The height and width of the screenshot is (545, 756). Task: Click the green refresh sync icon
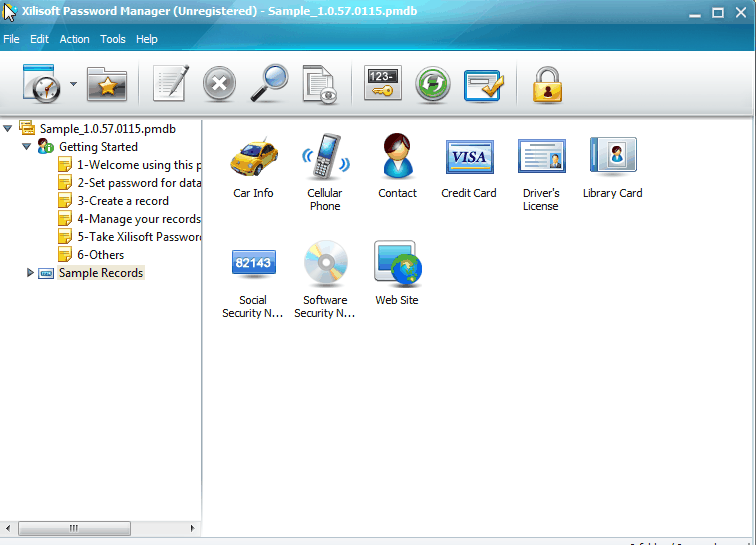coord(433,85)
